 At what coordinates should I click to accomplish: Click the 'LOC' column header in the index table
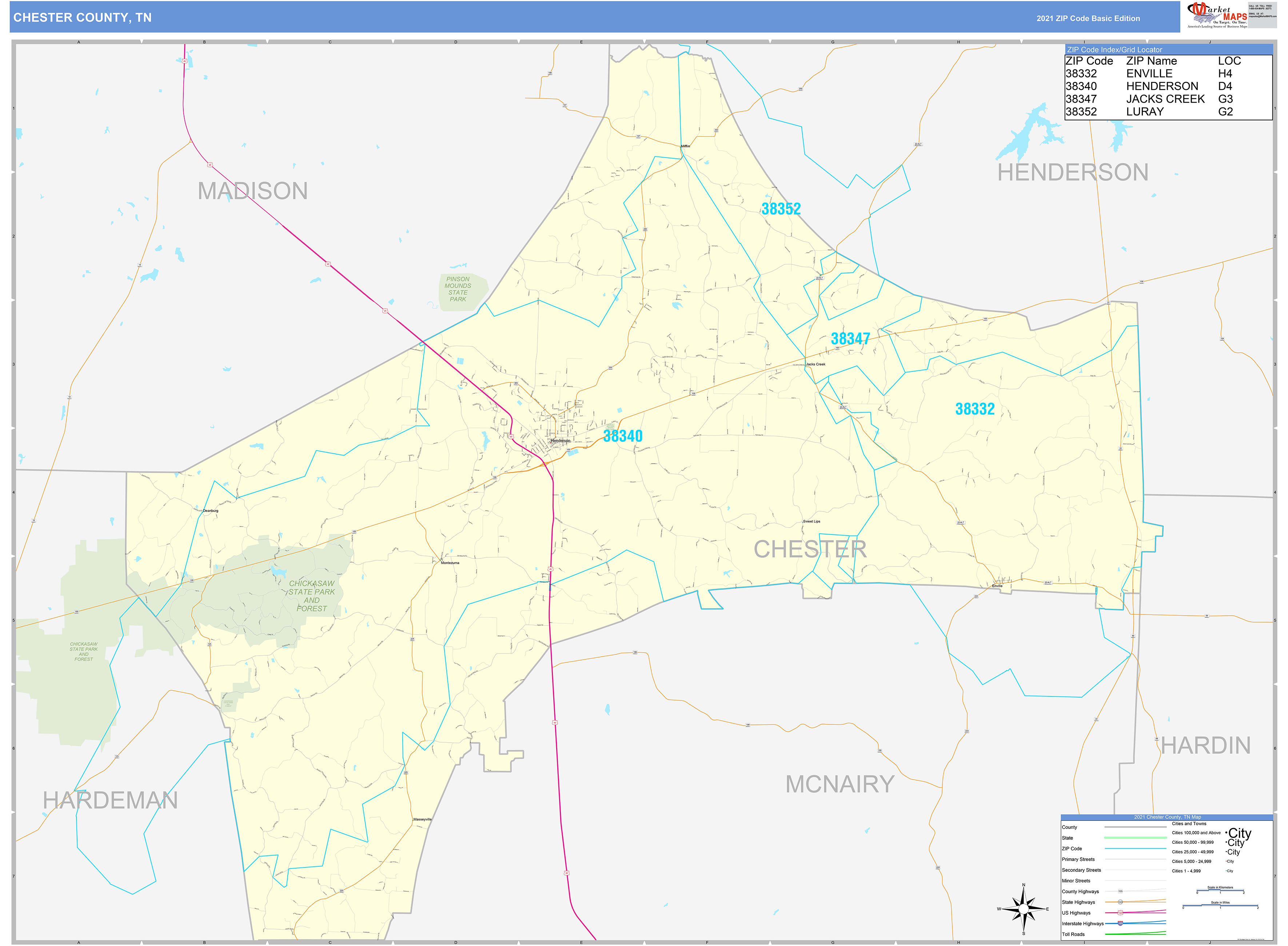coord(1229,61)
